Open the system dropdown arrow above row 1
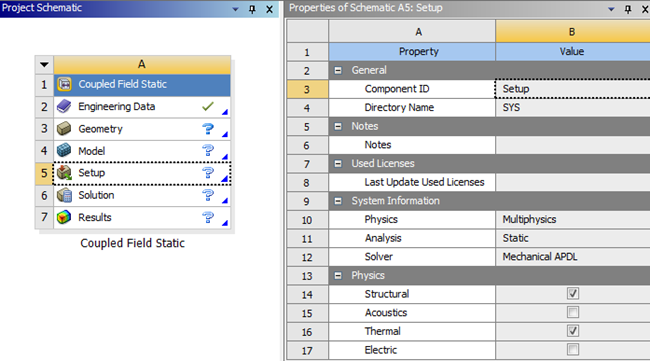Screen dimensions: 650x361 pos(44,65)
